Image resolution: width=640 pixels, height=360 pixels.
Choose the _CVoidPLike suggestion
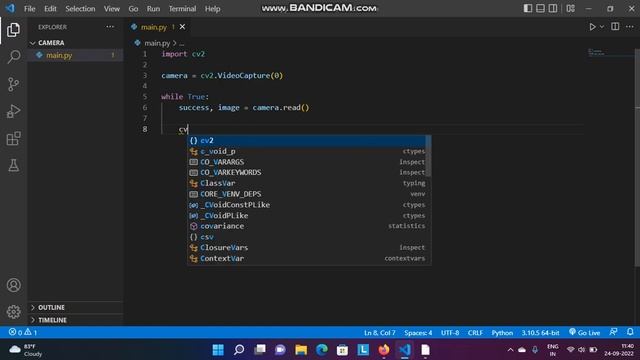[306, 216]
